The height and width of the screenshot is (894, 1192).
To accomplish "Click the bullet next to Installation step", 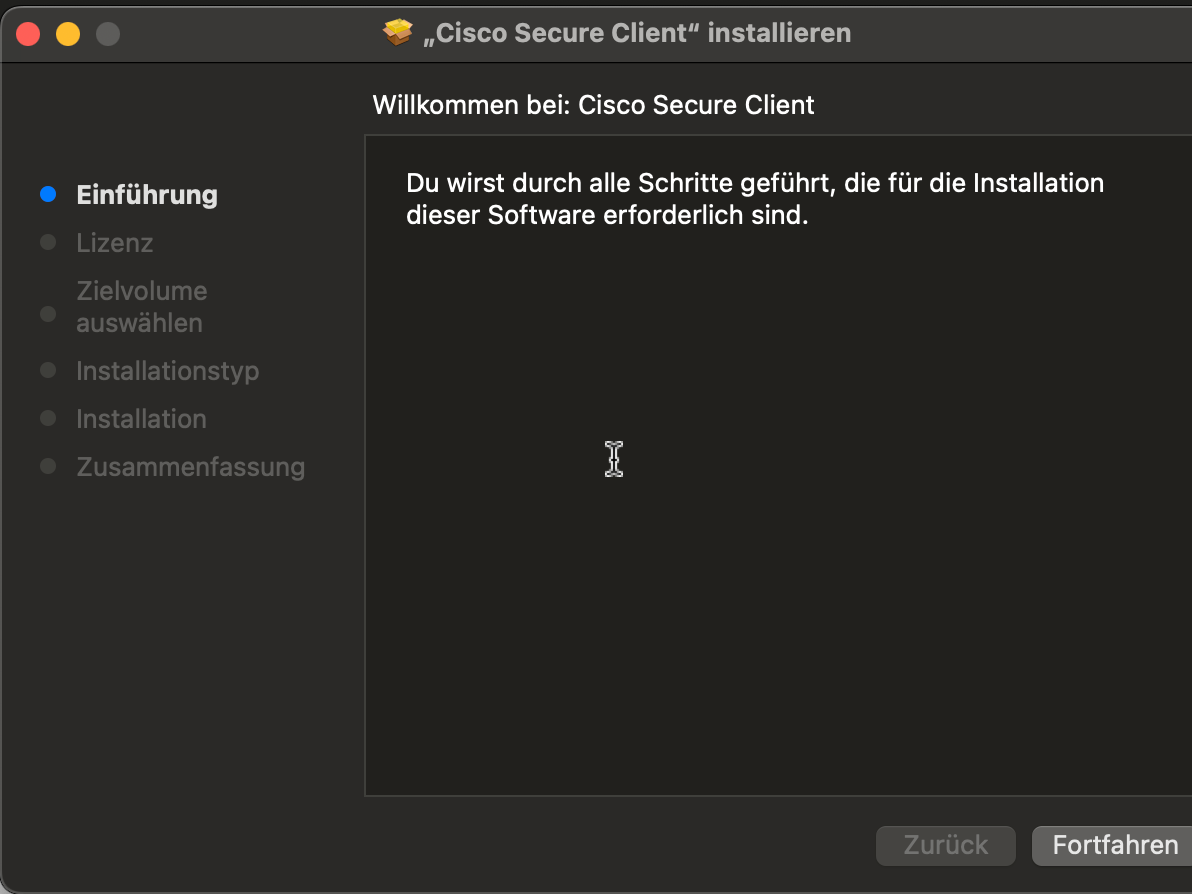I will pyautogui.click(x=47, y=419).
